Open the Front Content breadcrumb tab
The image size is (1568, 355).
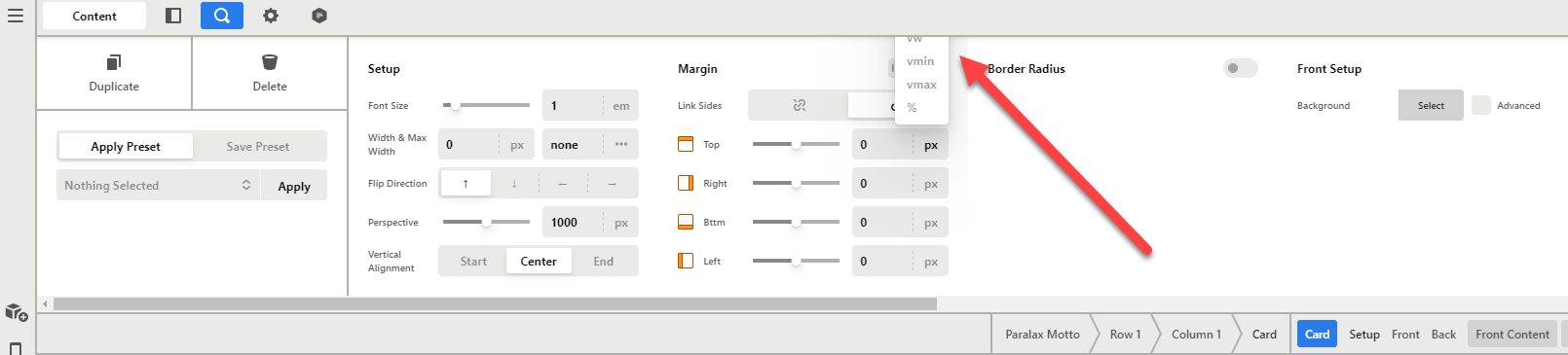[x=1512, y=334]
